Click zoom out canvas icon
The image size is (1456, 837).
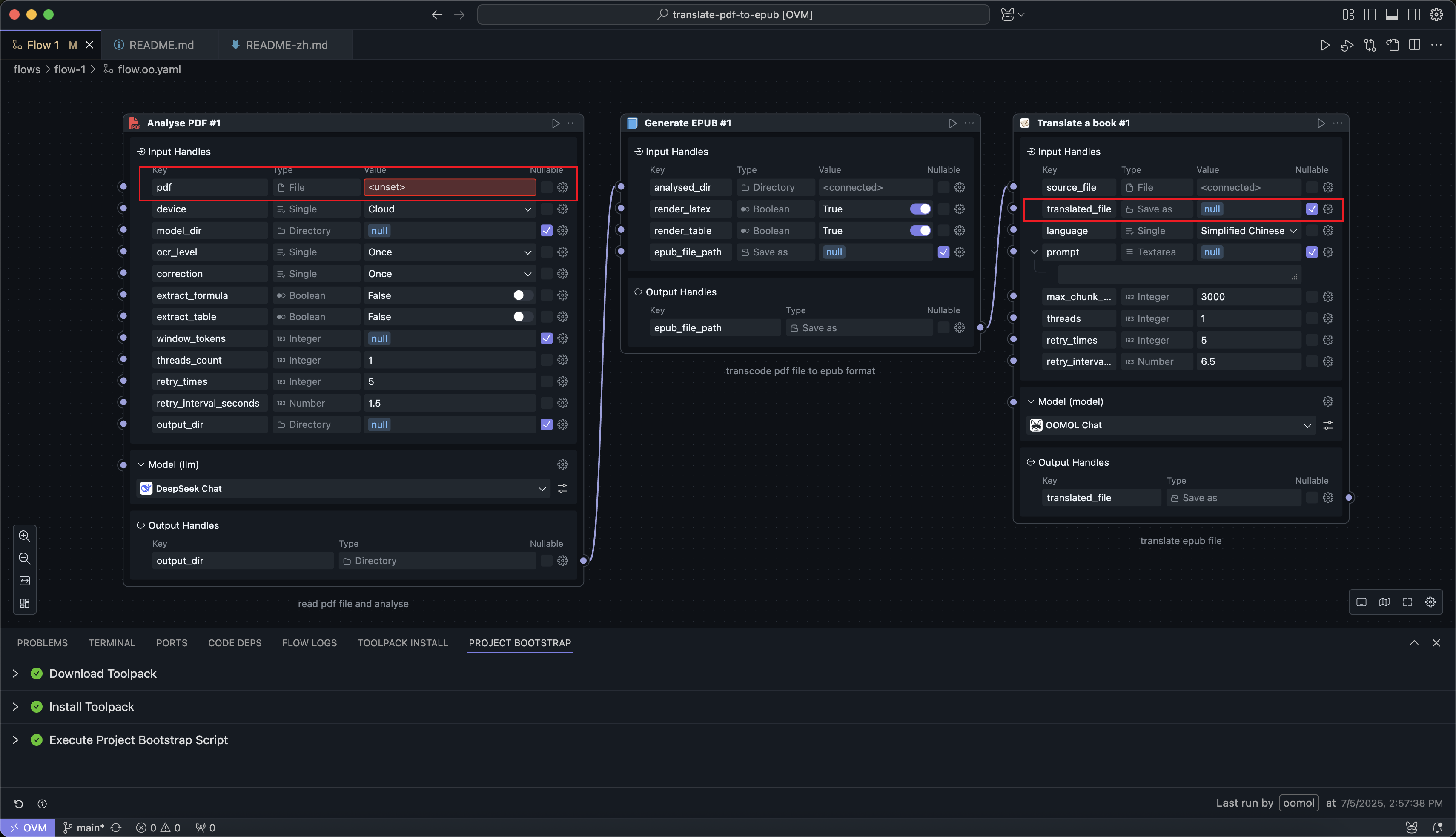(24, 559)
